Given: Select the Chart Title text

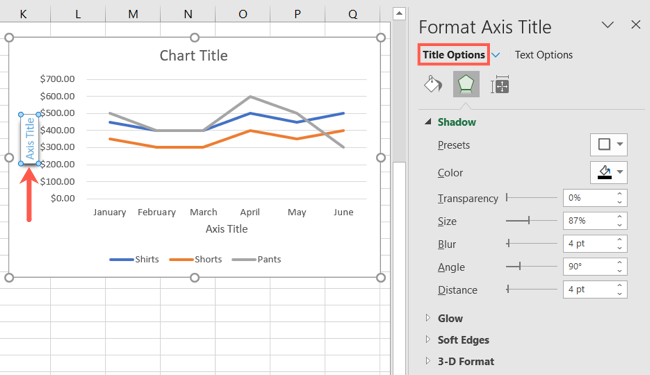Looking at the screenshot, I should pyautogui.click(x=194, y=56).
